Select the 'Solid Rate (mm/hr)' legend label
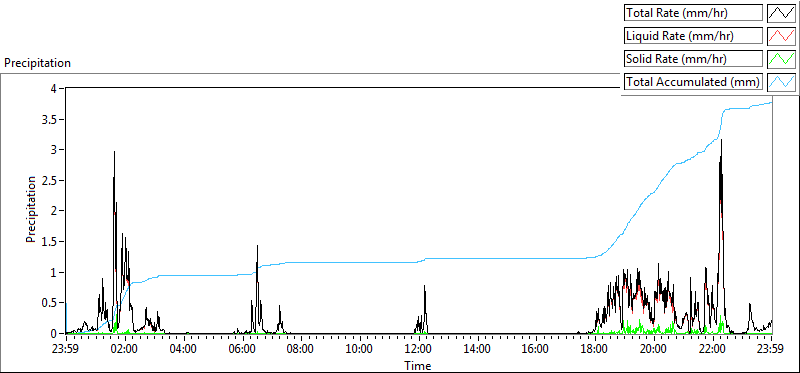 (693, 59)
